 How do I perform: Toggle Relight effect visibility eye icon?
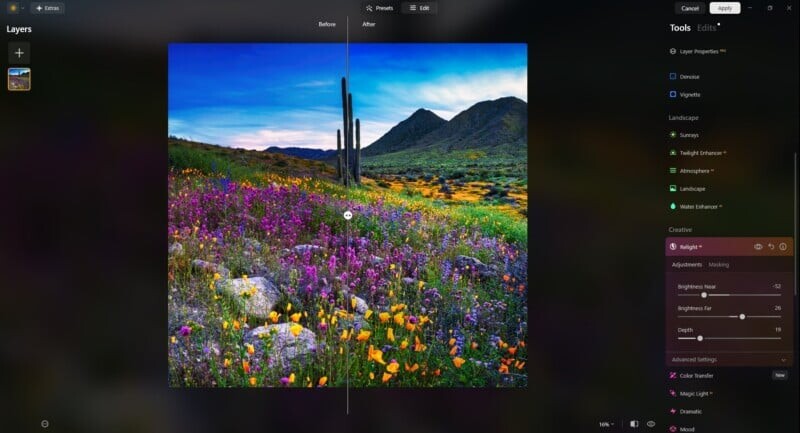click(758, 246)
